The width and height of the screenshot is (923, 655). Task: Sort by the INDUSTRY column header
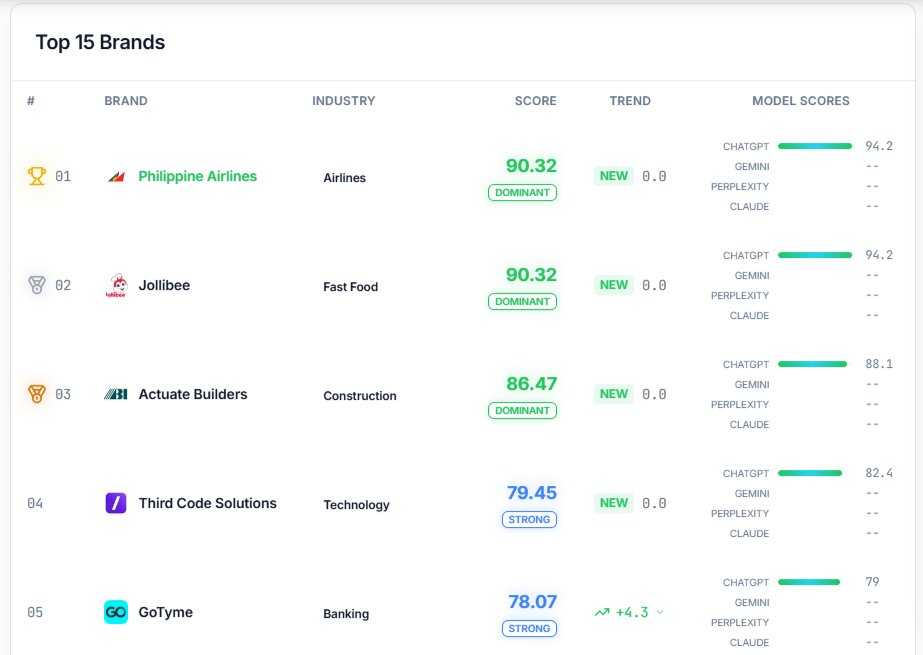pos(344,101)
